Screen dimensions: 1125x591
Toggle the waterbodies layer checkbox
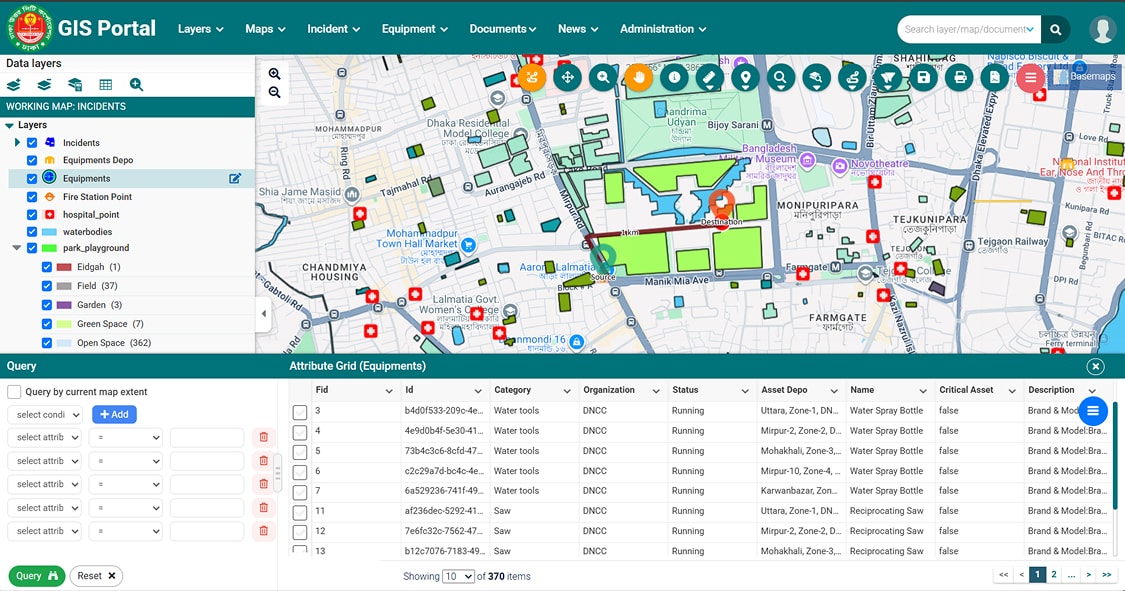(32, 232)
